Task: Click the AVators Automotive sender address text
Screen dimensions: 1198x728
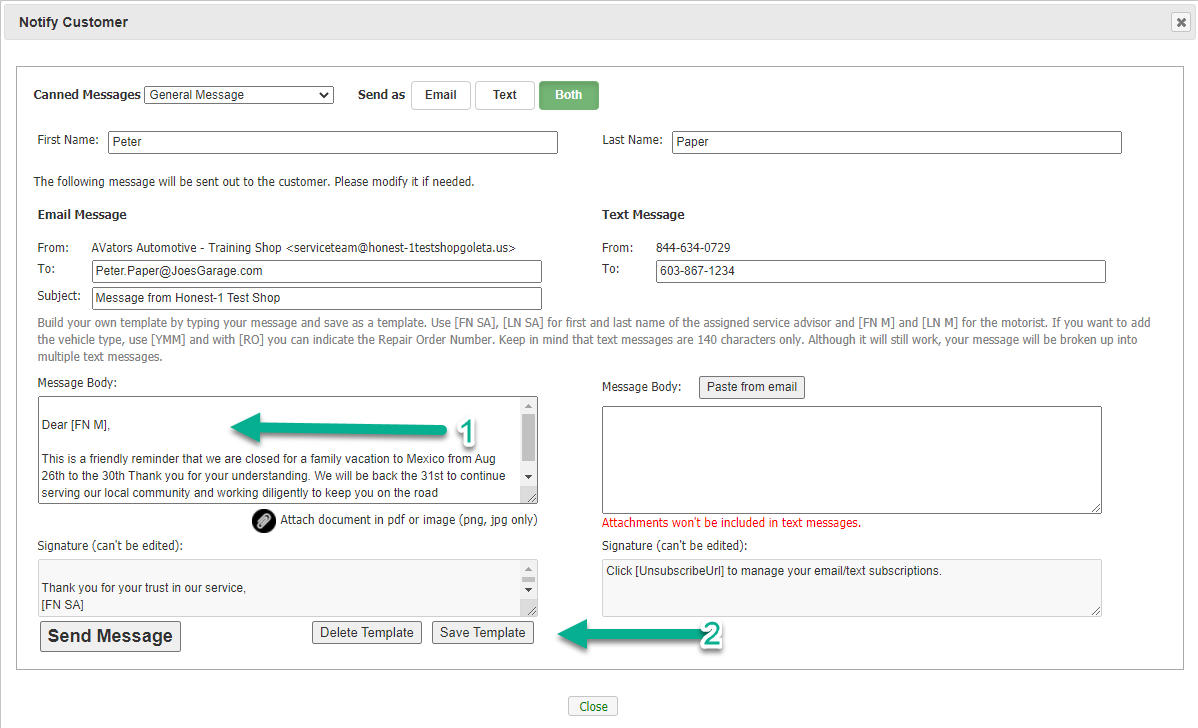Action: pyautogui.click(x=303, y=248)
